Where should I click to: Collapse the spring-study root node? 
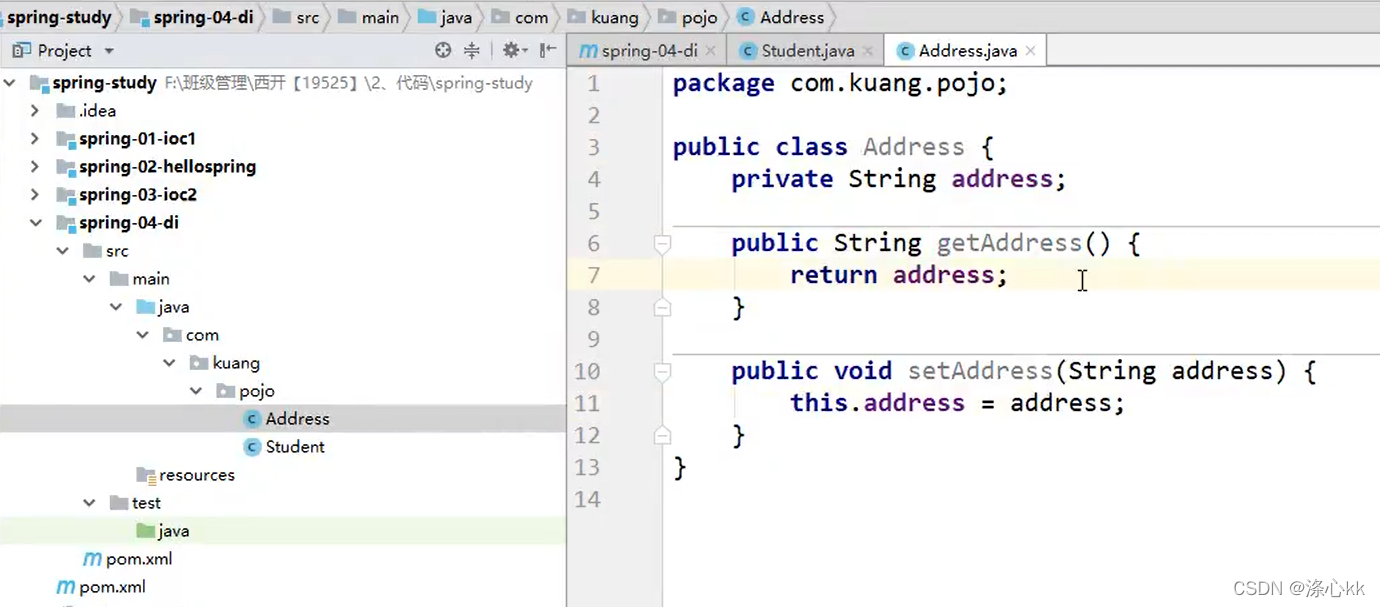[x=10, y=83]
